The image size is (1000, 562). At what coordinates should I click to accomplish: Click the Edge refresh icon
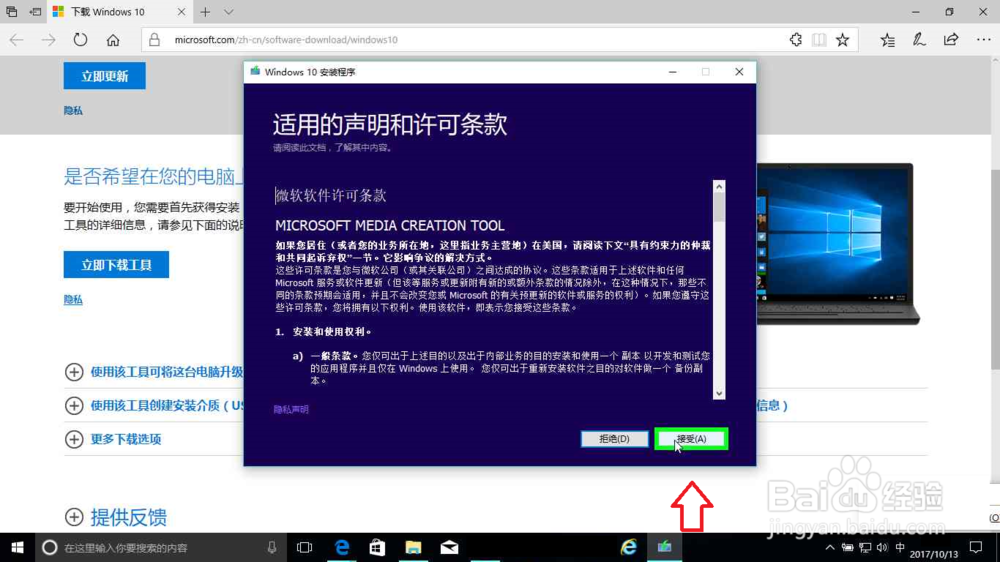point(80,40)
